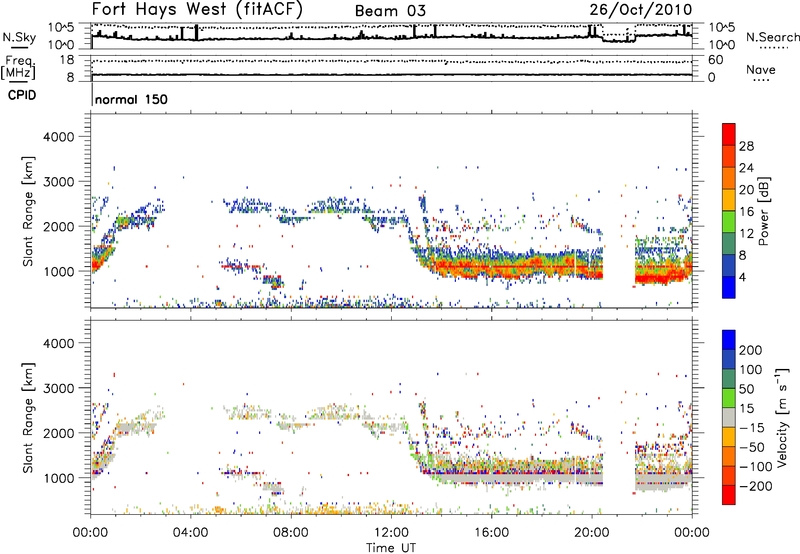The width and height of the screenshot is (800, 554).
Task: Click the '1000' tick on the velocity panel
Action: click(59, 478)
